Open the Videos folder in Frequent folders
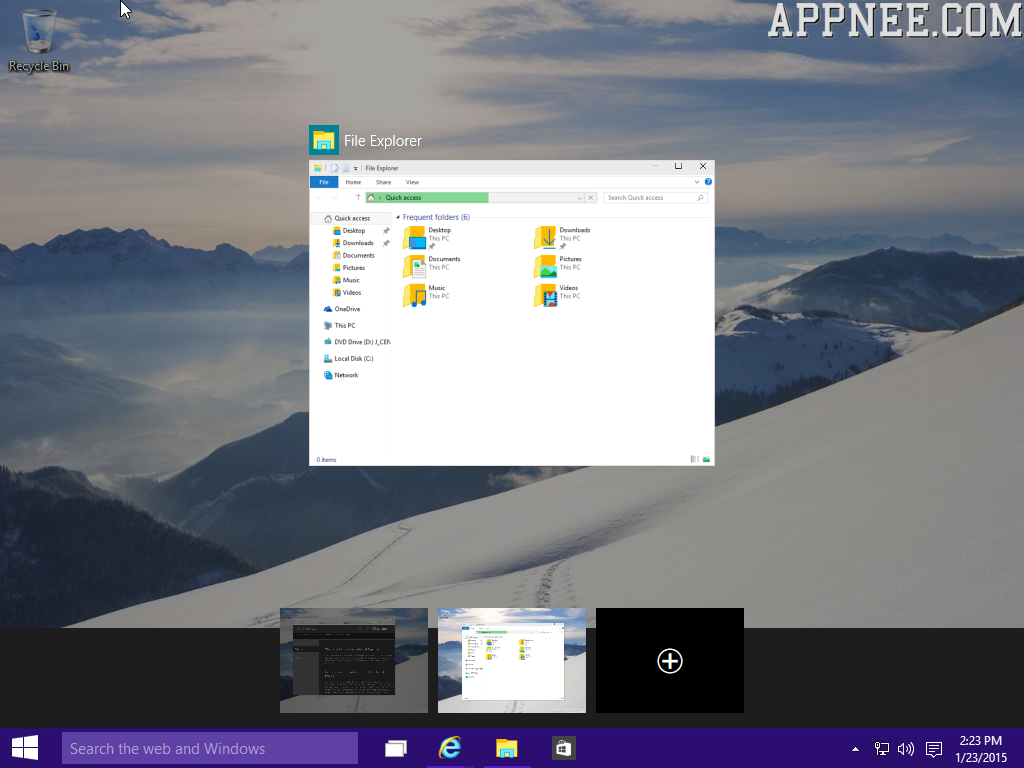Screen dimensions: 1024x768 (556, 295)
